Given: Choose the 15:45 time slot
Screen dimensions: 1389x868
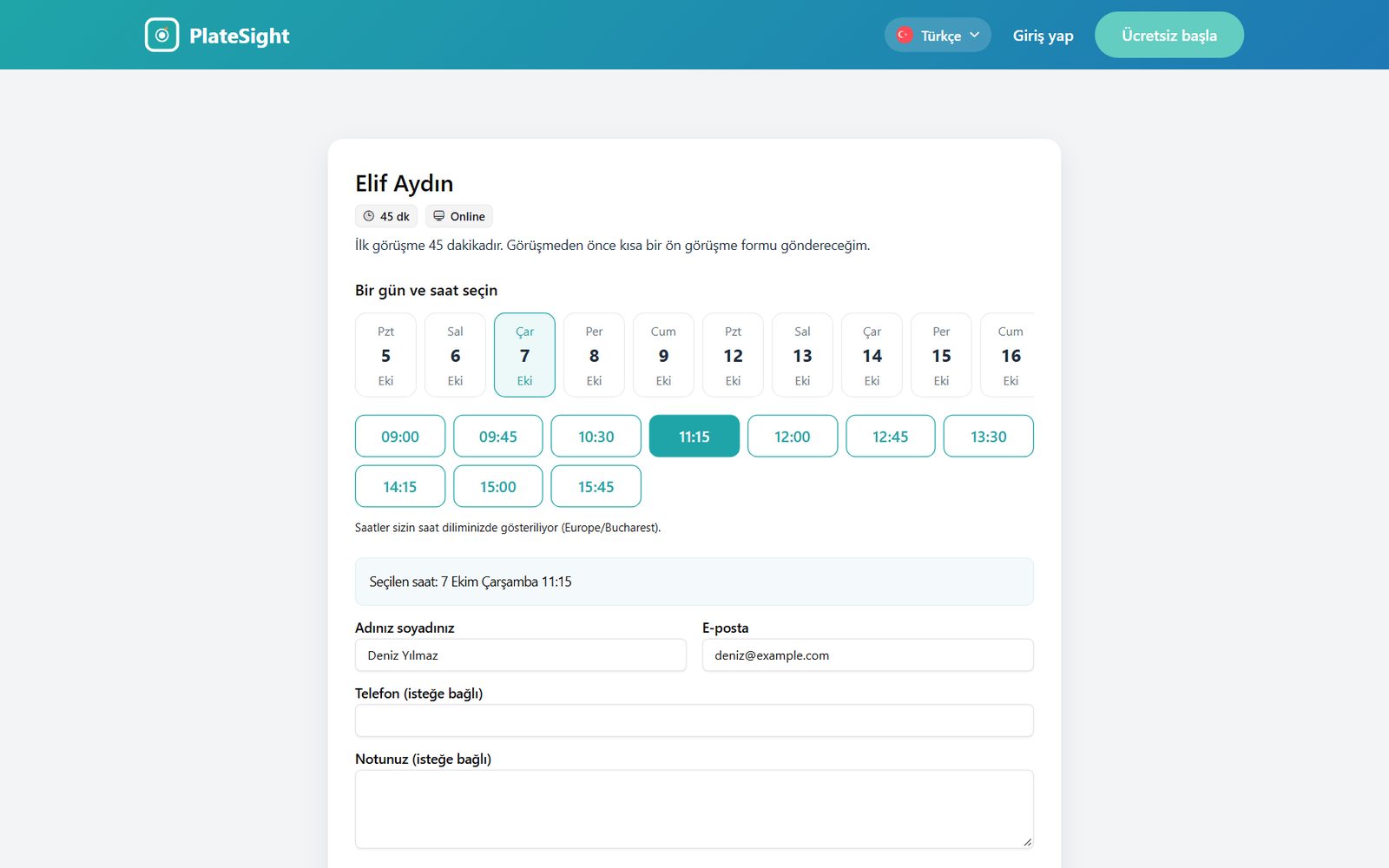Looking at the screenshot, I should pos(596,486).
